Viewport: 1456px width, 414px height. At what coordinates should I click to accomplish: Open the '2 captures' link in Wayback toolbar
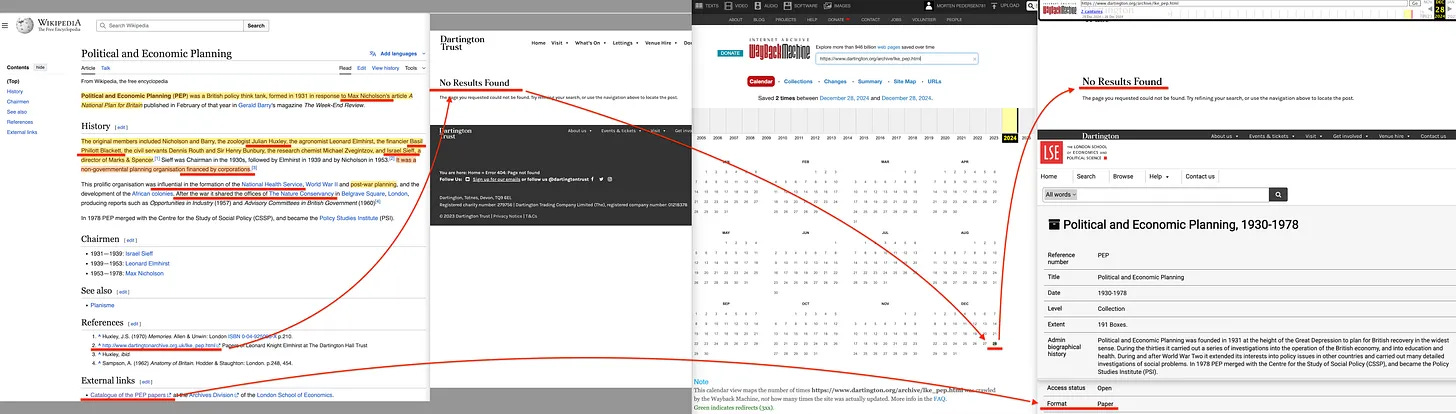1092,11
